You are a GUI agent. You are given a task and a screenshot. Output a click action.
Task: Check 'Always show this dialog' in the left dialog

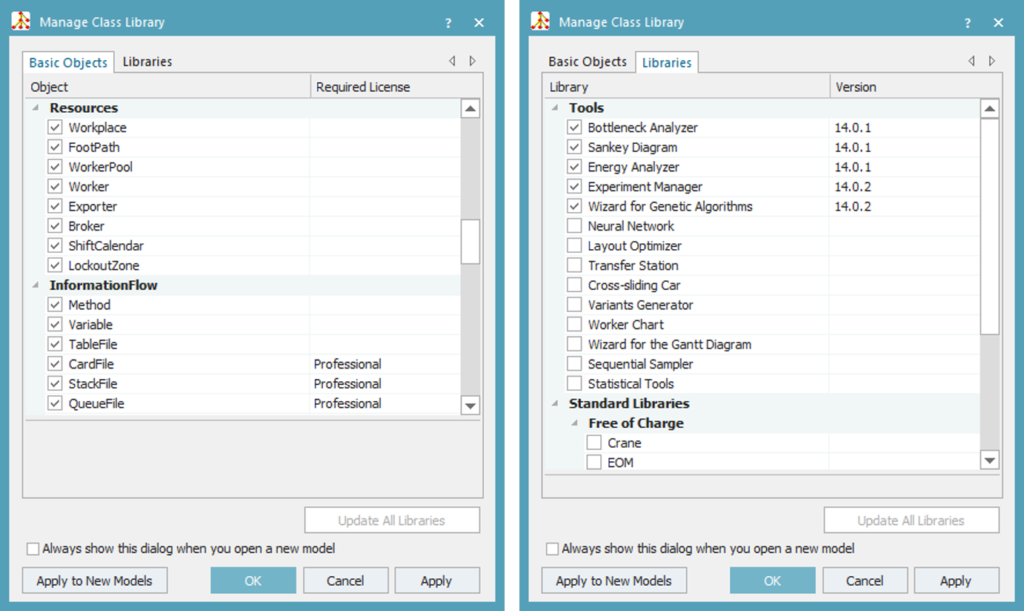(x=33, y=549)
